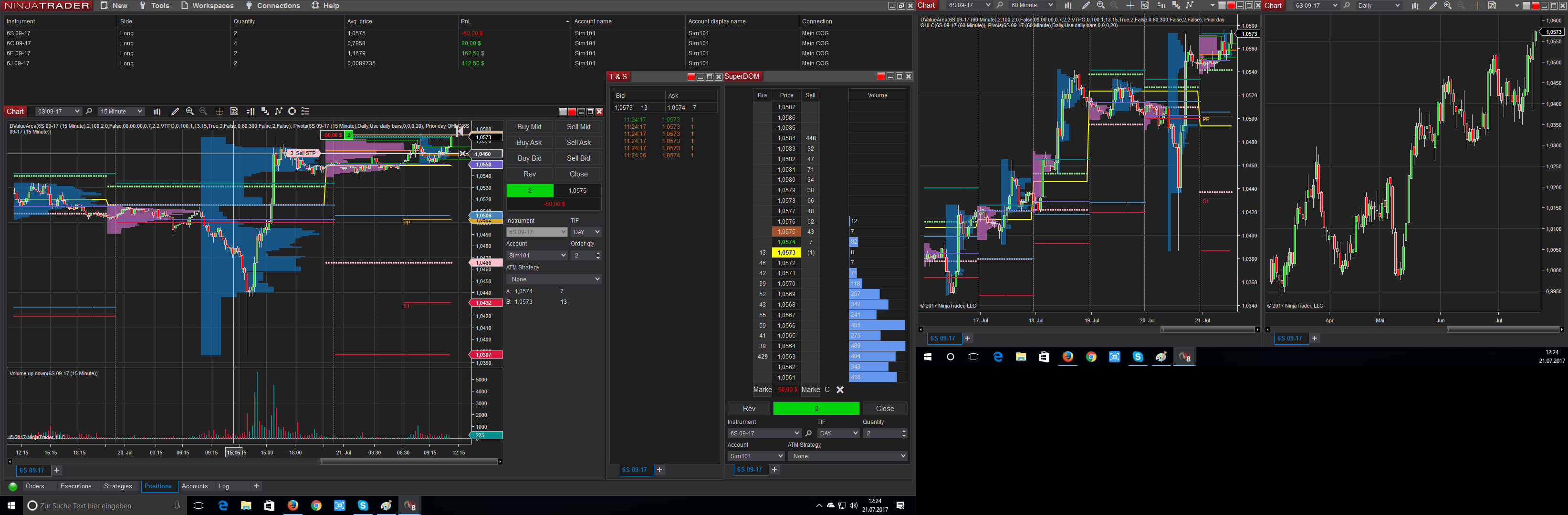Open bar type selector in Daily chart
The image size is (1568, 515).
tap(1415, 5)
